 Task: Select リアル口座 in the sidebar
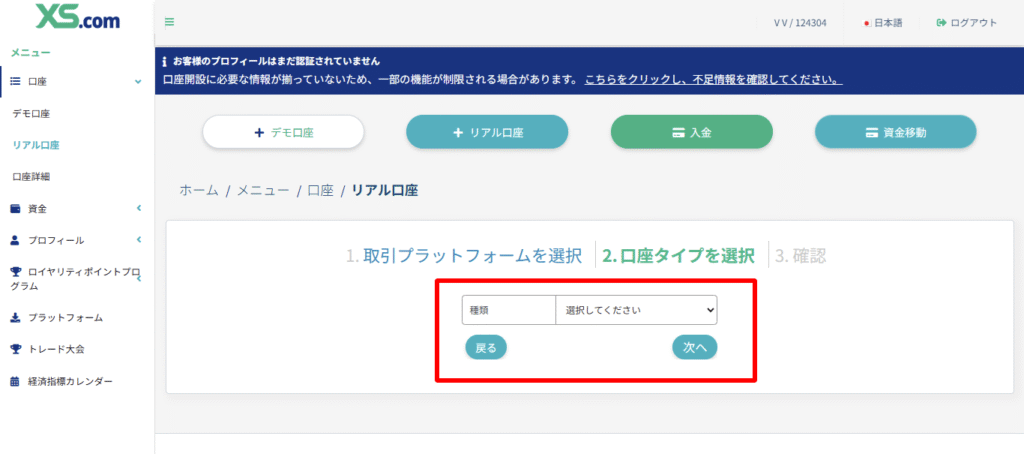(36, 145)
